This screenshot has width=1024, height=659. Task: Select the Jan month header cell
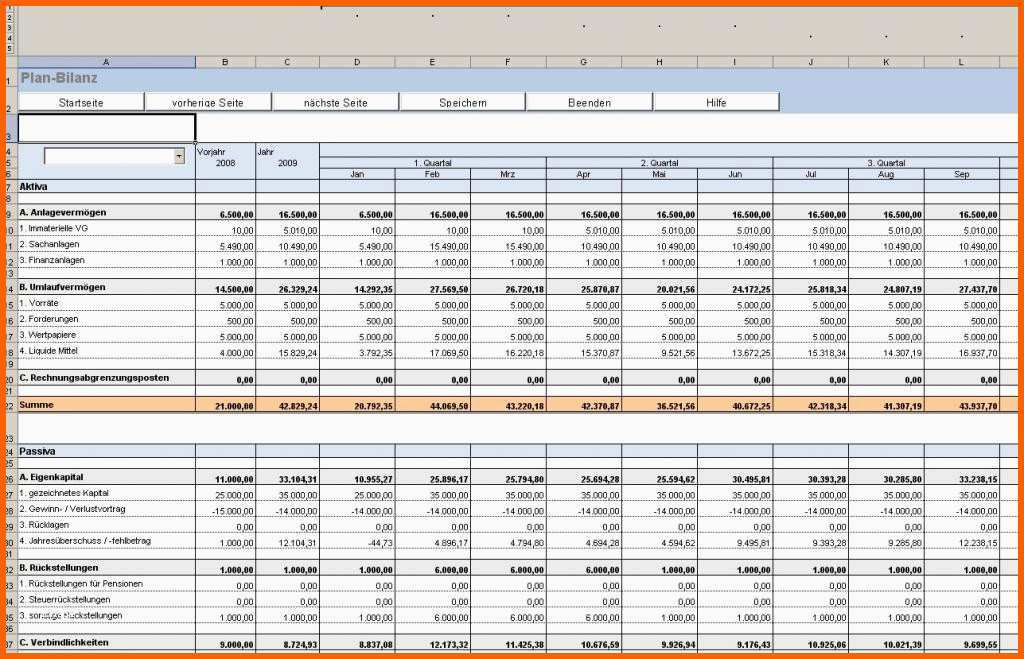(357, 174)
